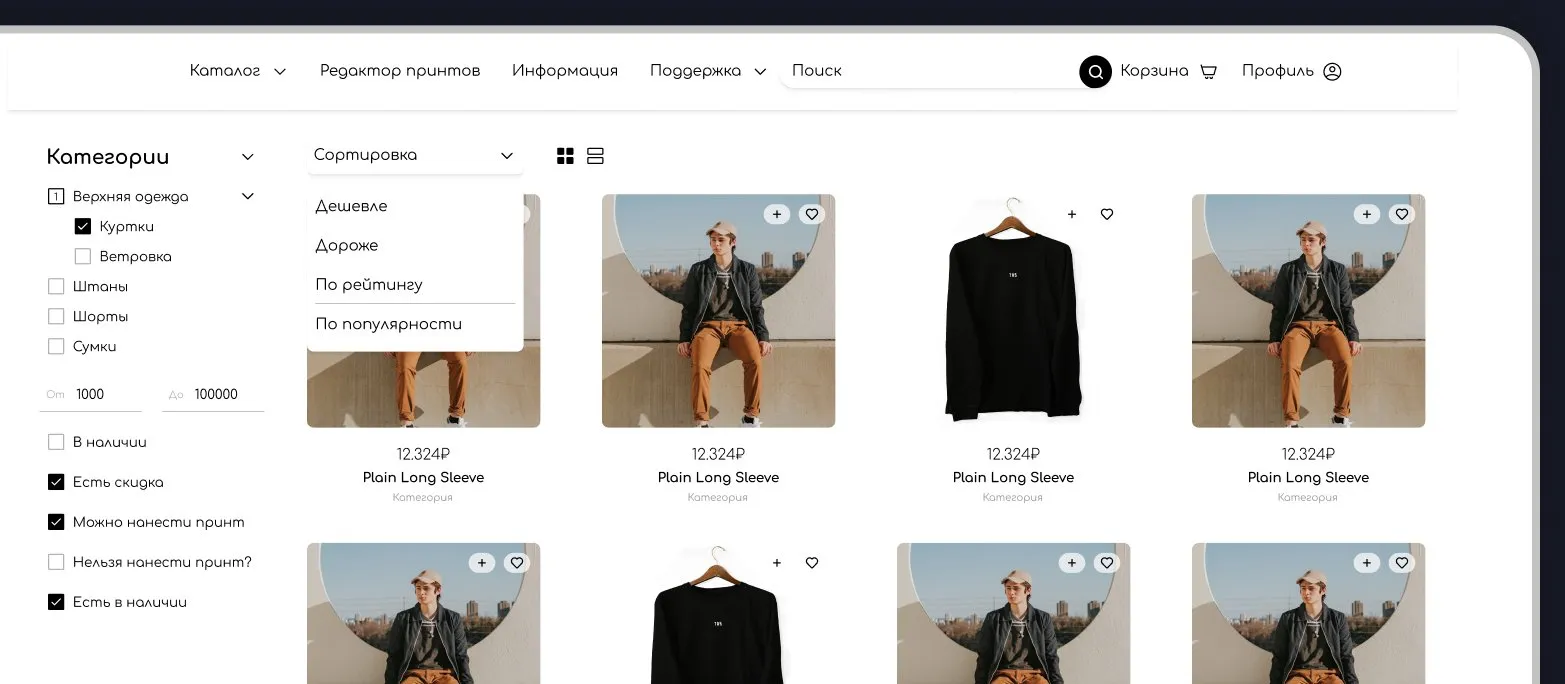Screen dimensions: 1565x684
Task: Click the От minimum price field
Action: (93, 395)
